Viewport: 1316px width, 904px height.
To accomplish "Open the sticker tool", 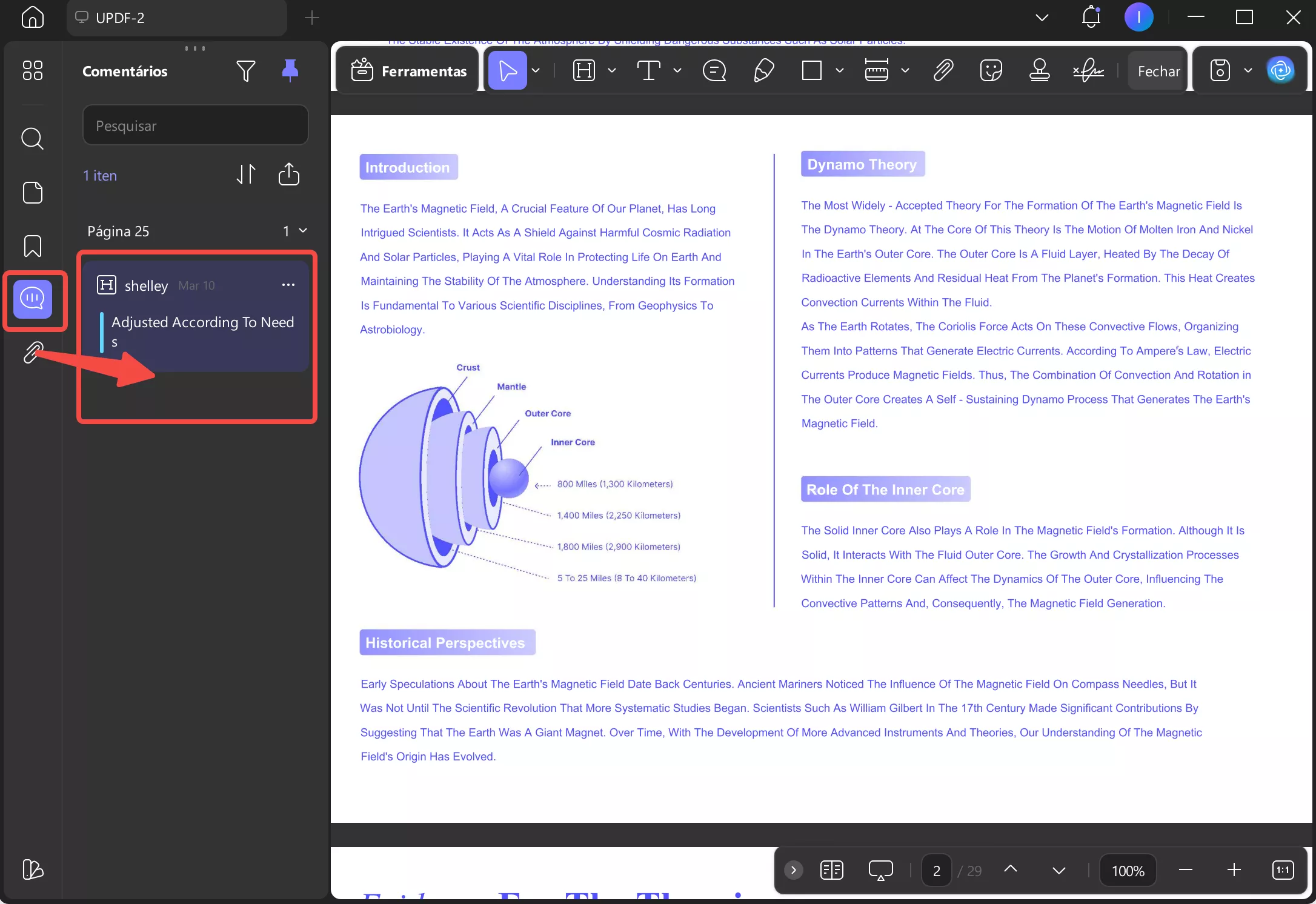I will click(x=991, y=70).
